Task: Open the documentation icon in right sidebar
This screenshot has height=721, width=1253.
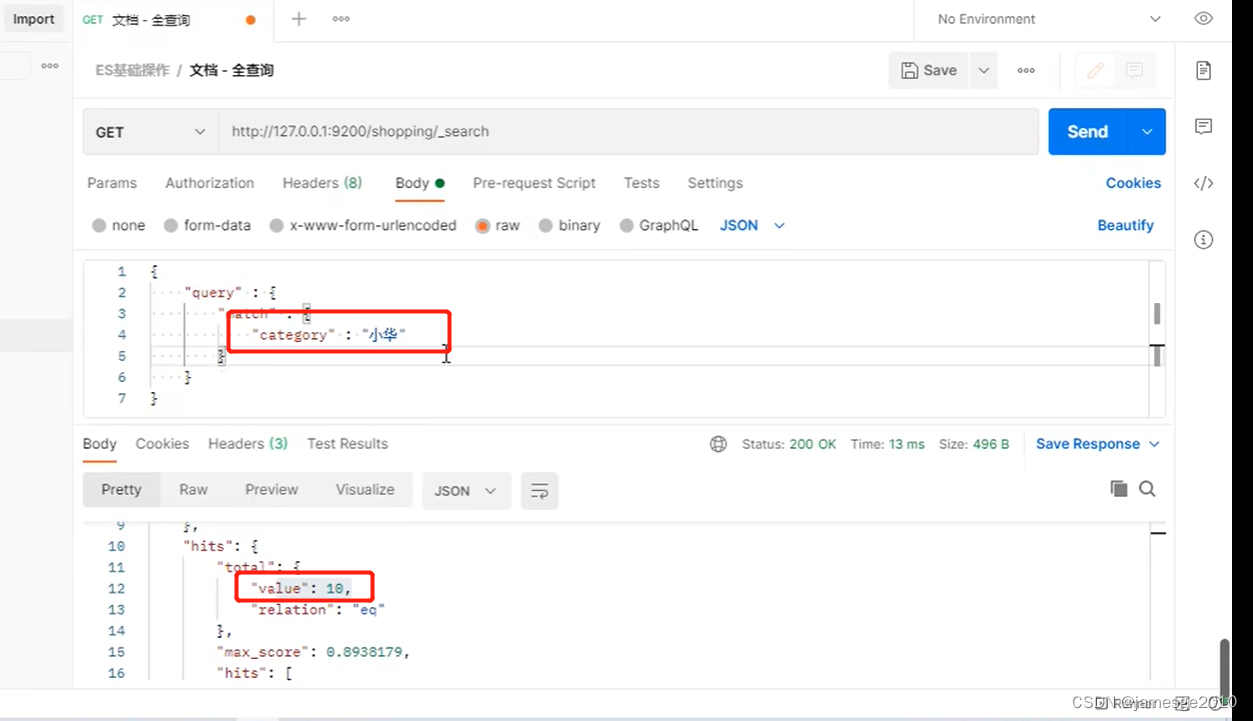Action: (1204, 70)
